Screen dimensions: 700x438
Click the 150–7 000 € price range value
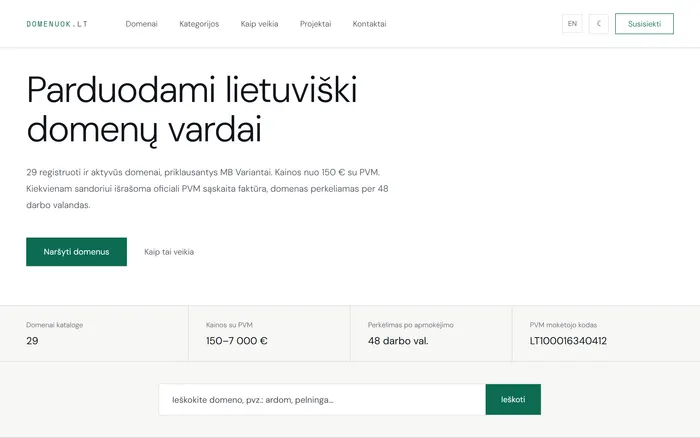(x=237, y=341)
